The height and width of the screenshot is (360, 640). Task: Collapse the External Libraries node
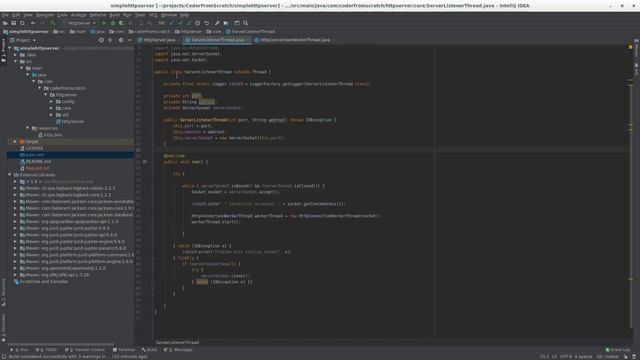(x=9, y=175)
